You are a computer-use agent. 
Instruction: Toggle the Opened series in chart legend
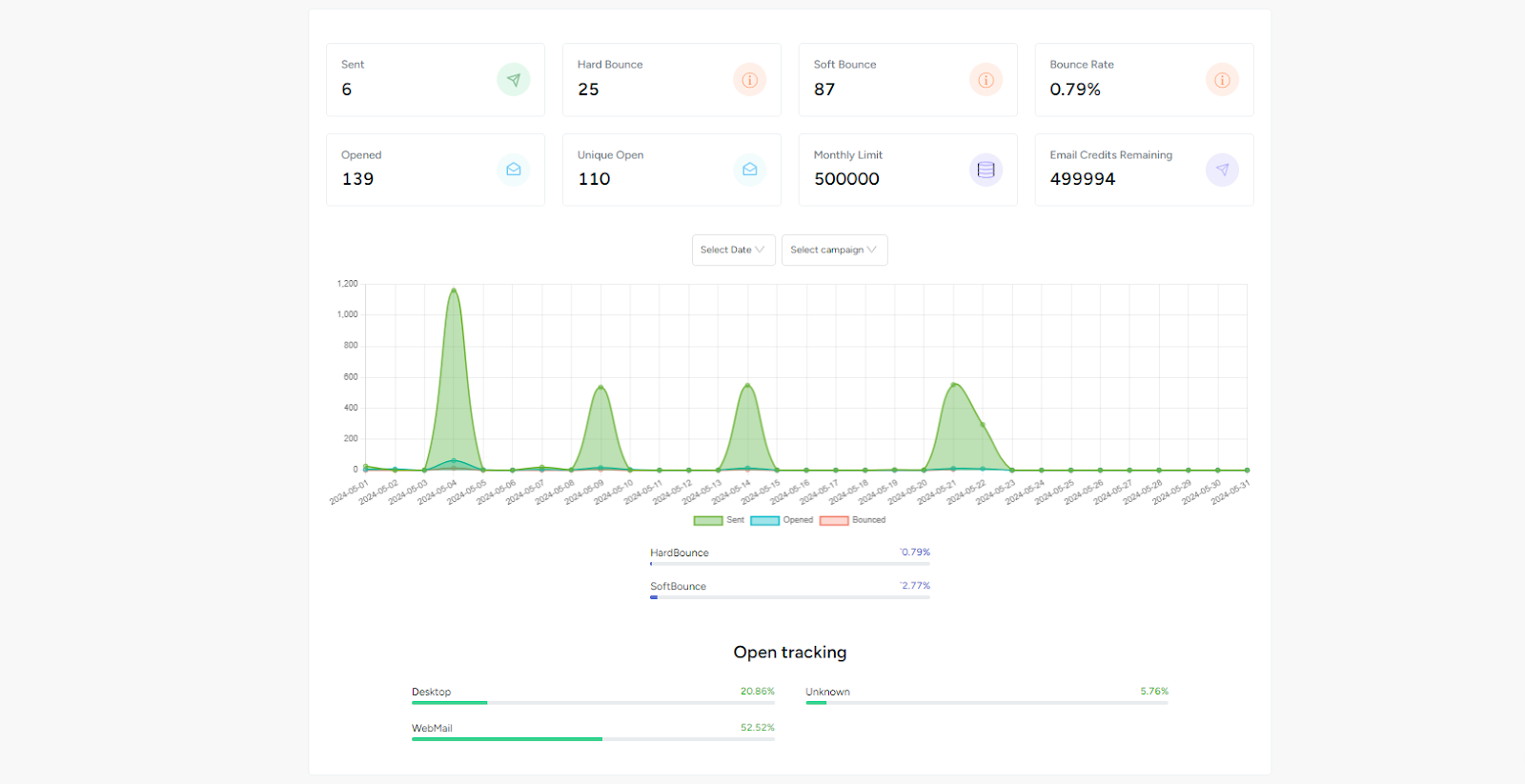coord(782,520)
